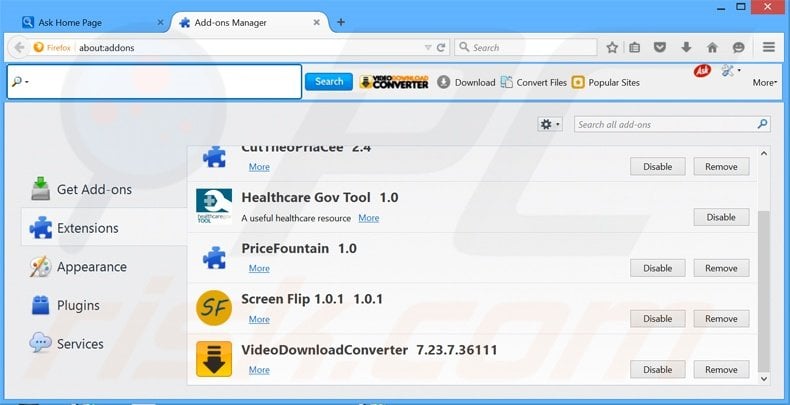Image resolution: width=790 pixels, height=405 pixels.
Task: Select Extensions in the sidebar
Action: click(x=104, y=228)
